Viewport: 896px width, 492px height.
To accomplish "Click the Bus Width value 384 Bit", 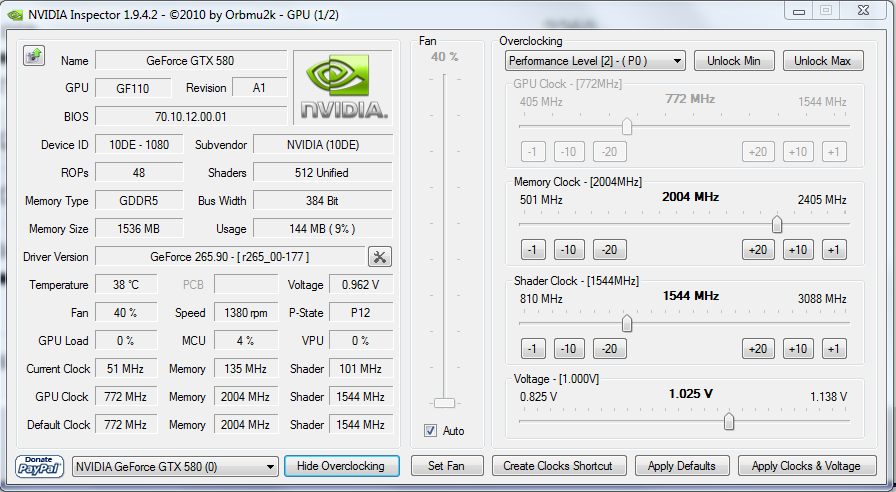I will pyautogui.click(x=323, y=201).
